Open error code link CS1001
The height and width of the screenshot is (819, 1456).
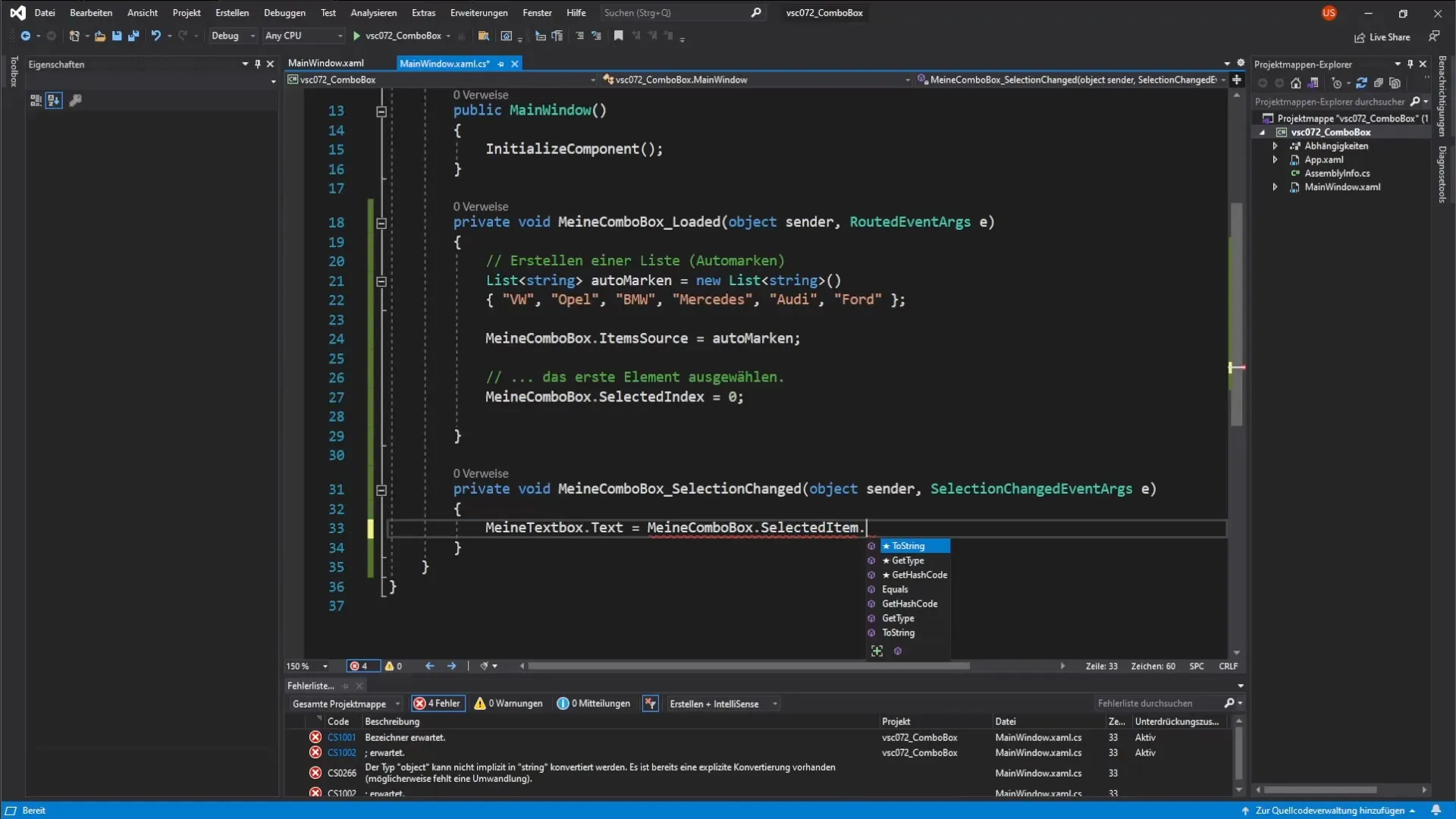point(341,738)
